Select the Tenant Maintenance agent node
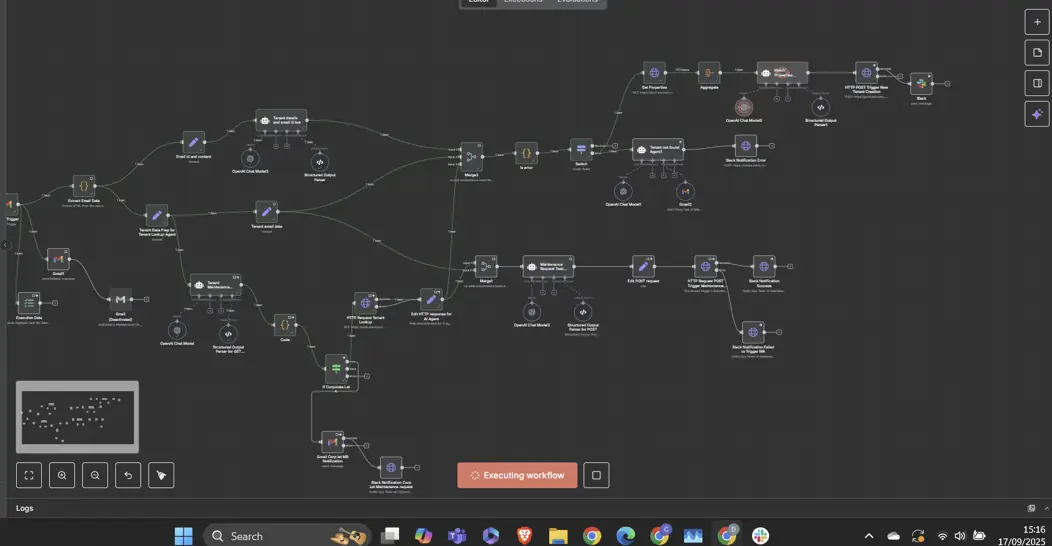Viewport: 1052px width, 546px height. pos(215,284)
